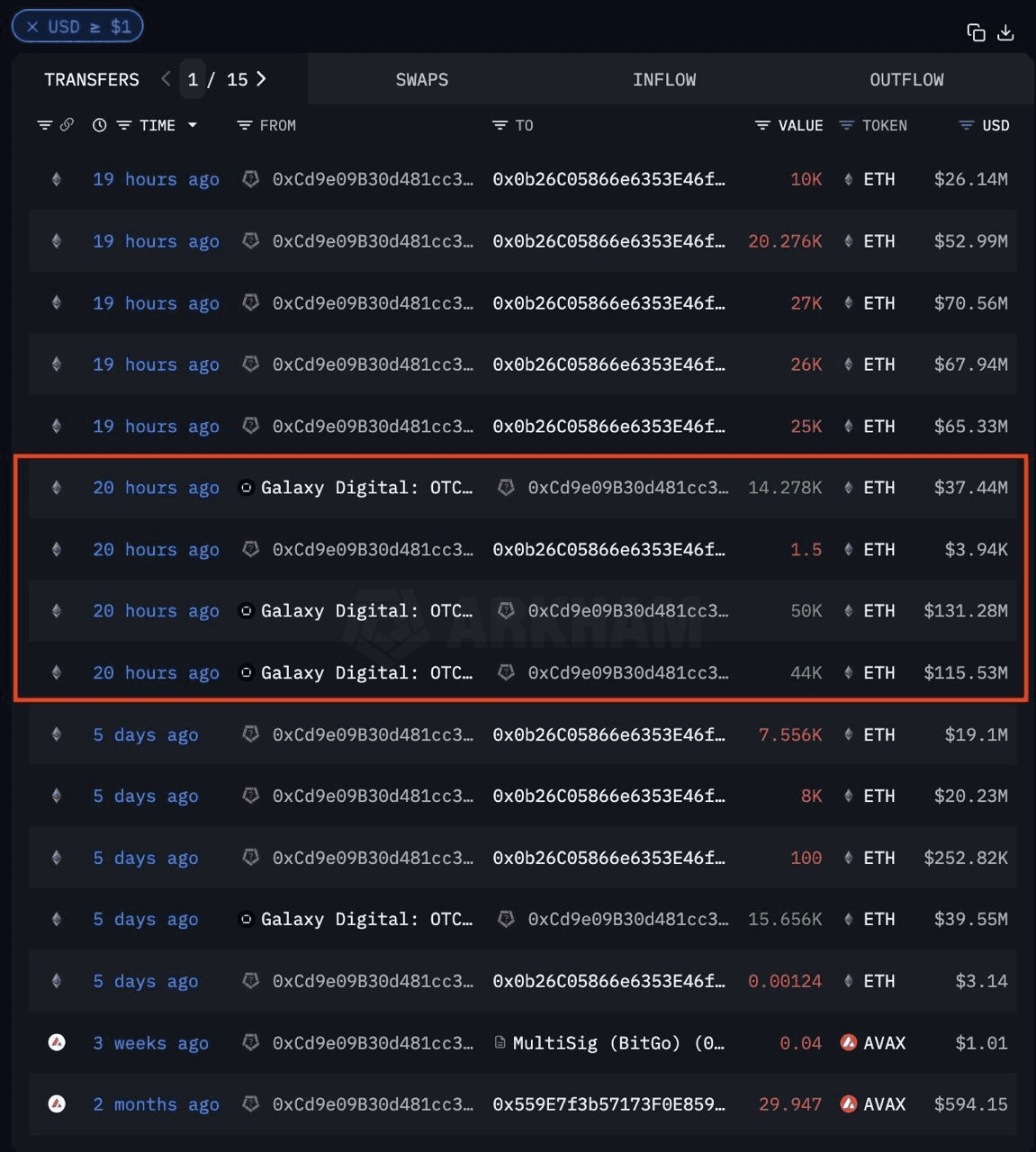Expand the TIME sort dropdown arrow
Screen dimensions: 1036x1152
192,125
